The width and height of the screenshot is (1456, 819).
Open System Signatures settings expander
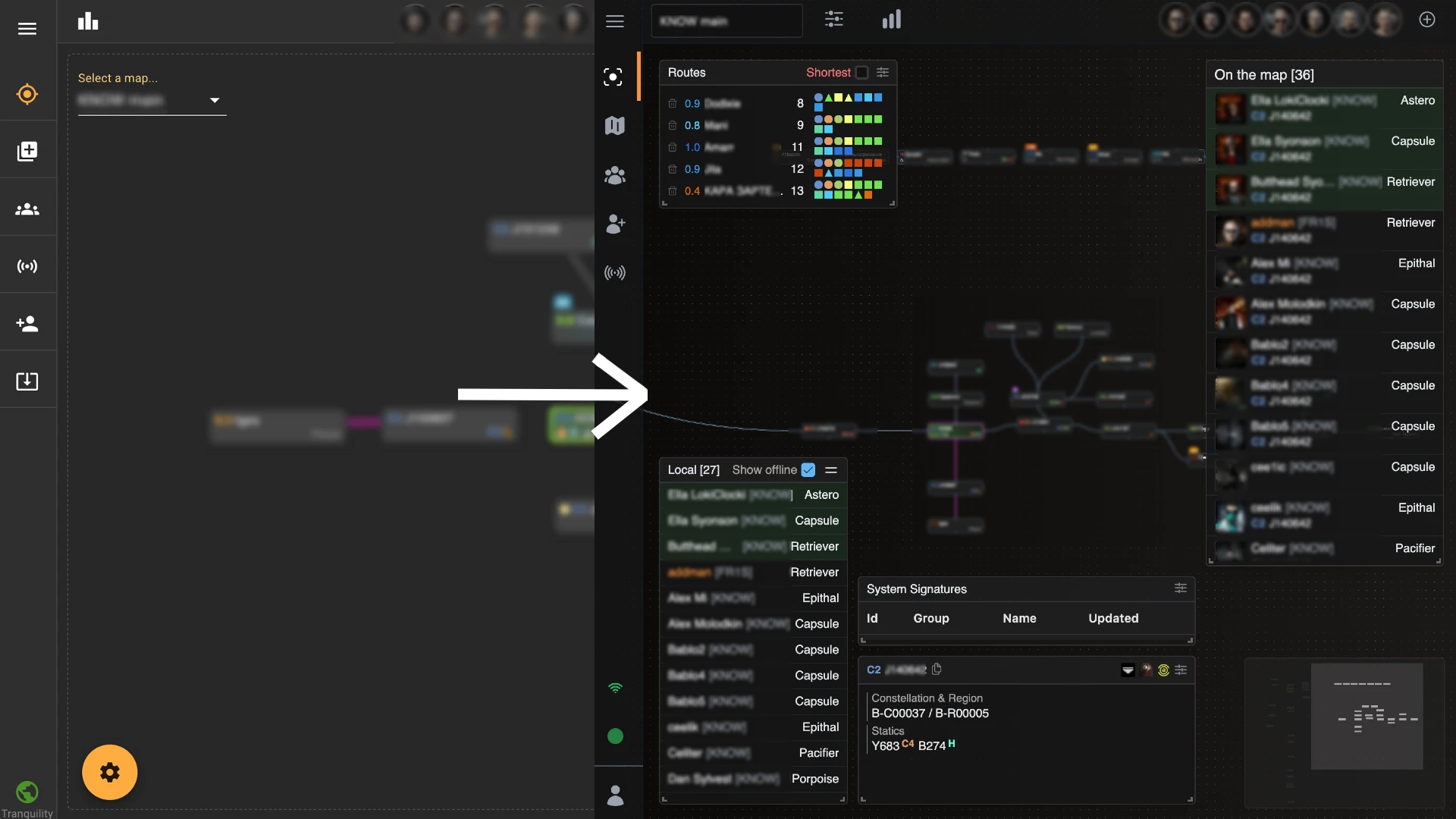click(x=1181, y=589)
